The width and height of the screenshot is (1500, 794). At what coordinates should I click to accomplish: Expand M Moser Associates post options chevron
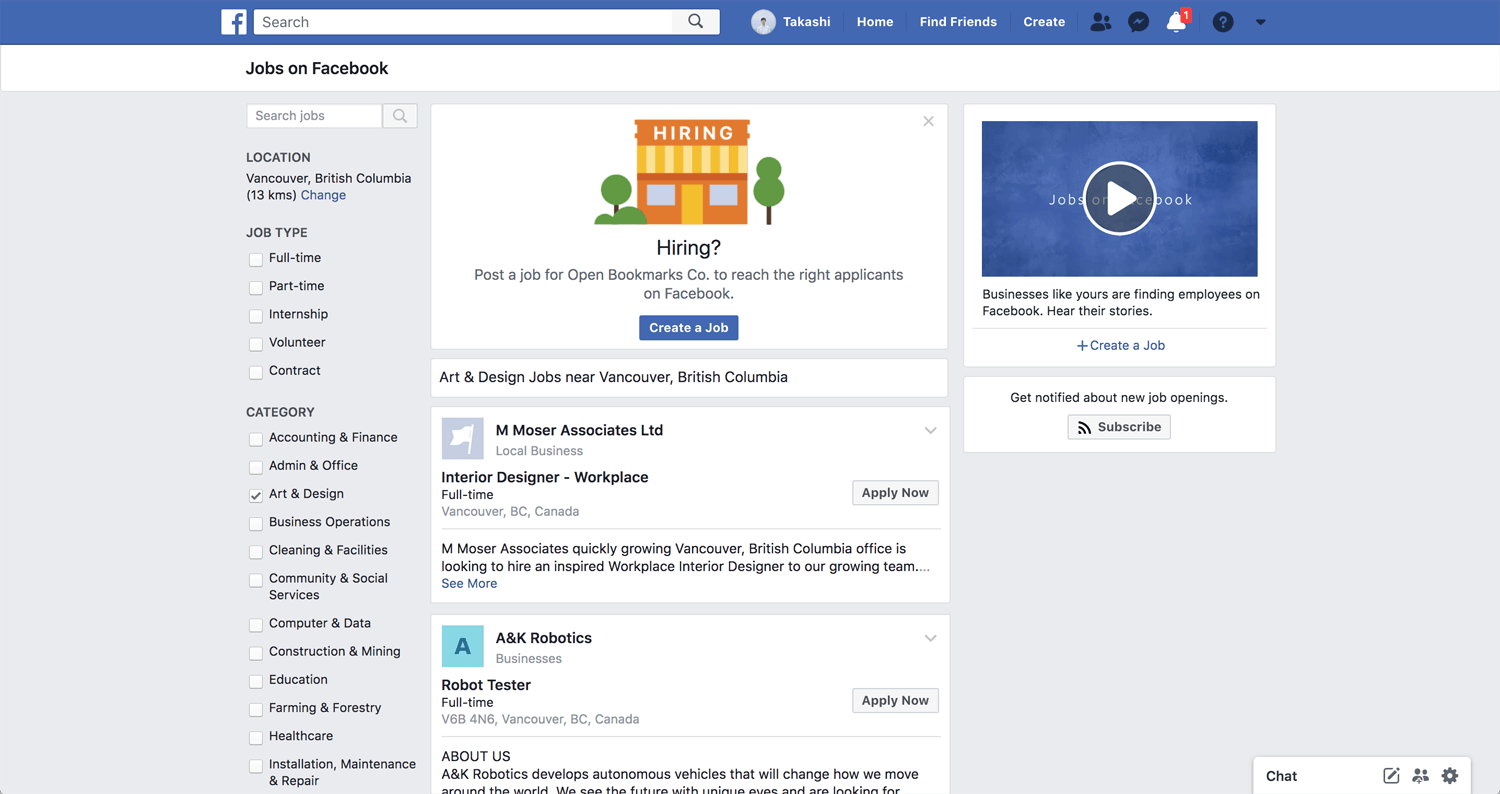(930, 431)
